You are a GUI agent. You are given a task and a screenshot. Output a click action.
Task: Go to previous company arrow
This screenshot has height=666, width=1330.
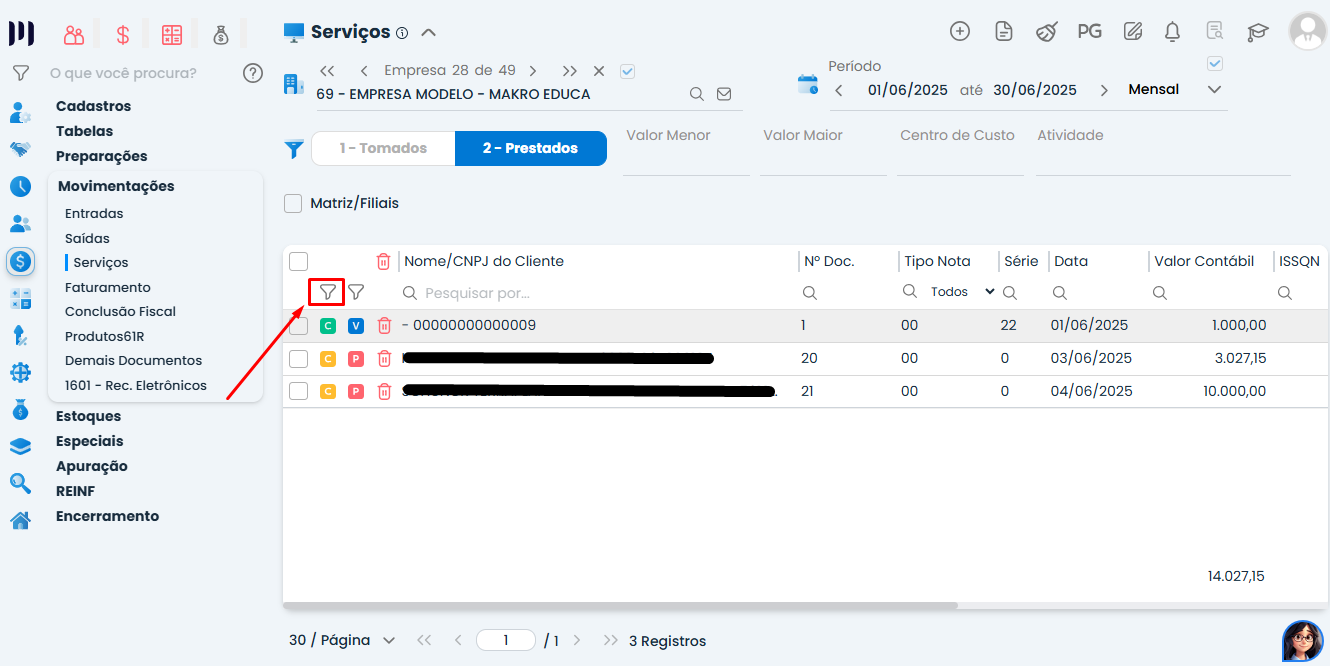364,71
